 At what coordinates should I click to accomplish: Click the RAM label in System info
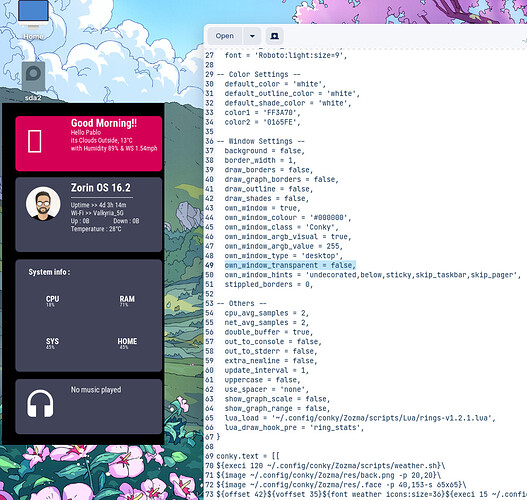coord(127,299)
